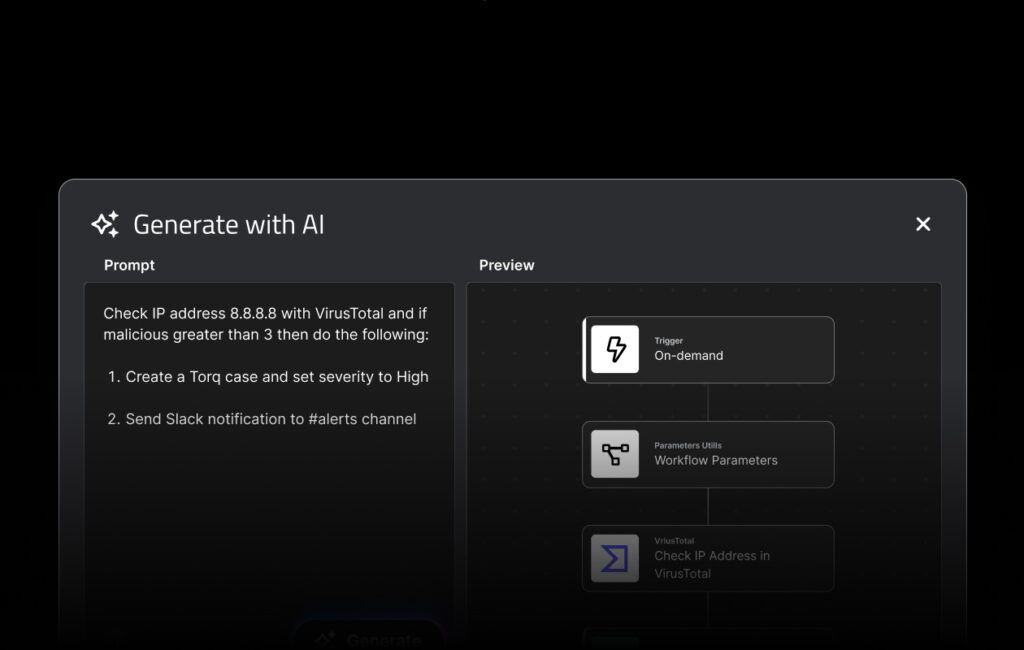
Task: Click the Workflow Parameters branch icon
Action: (x=615, y=454)
